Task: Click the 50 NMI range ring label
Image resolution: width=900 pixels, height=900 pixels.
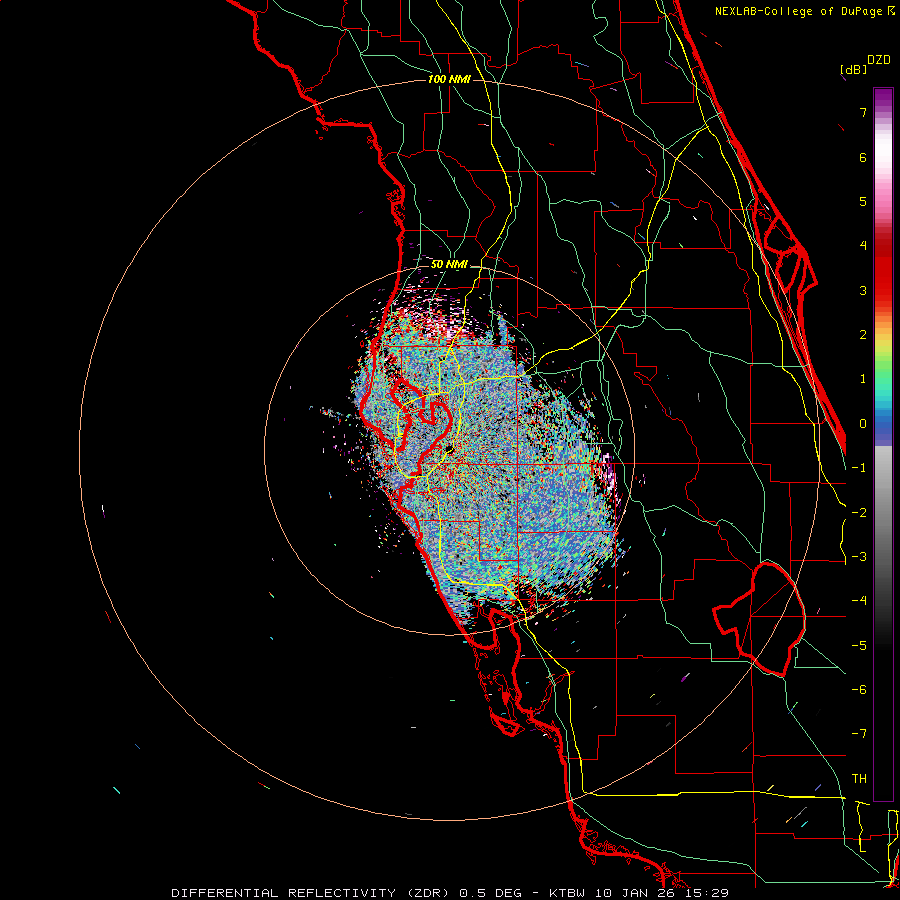Action: tap(449, 265)
